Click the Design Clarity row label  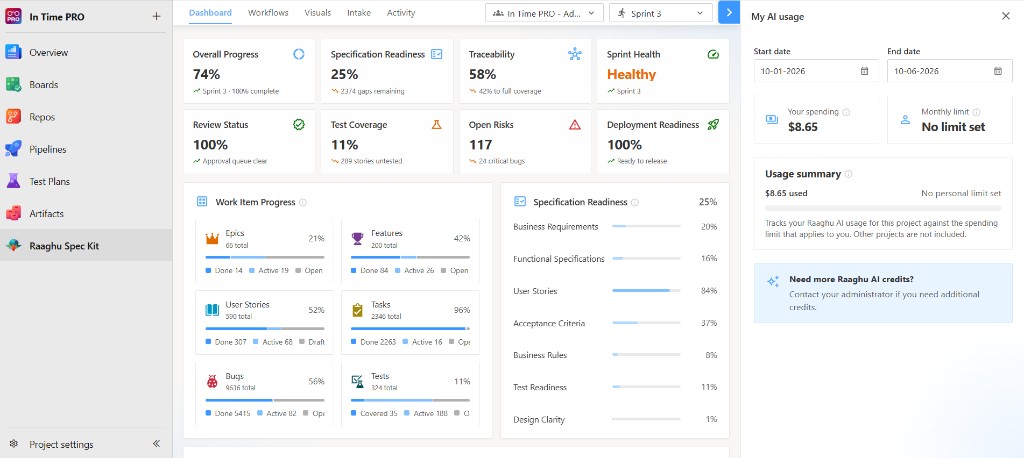[x=539, y=419]
